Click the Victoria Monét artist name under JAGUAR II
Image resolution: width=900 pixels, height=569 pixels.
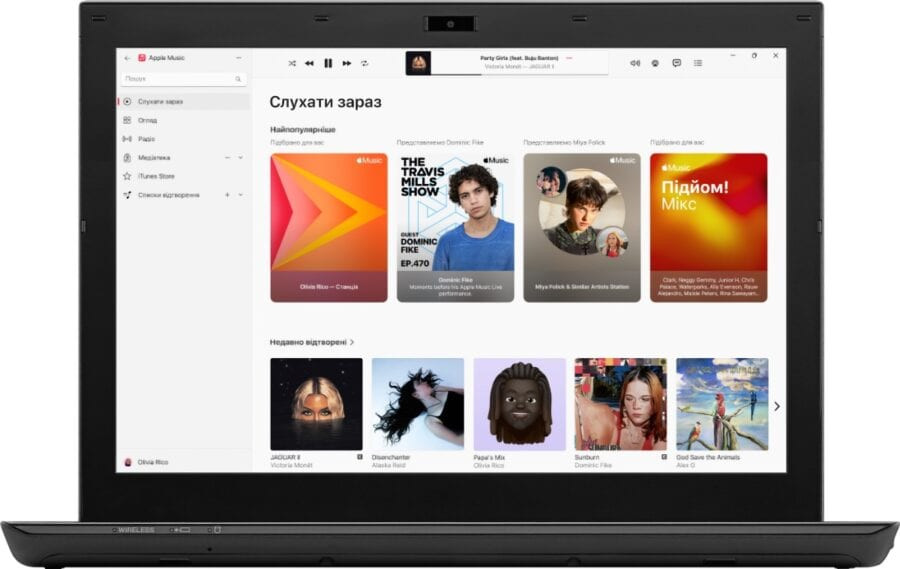(292, 465)
